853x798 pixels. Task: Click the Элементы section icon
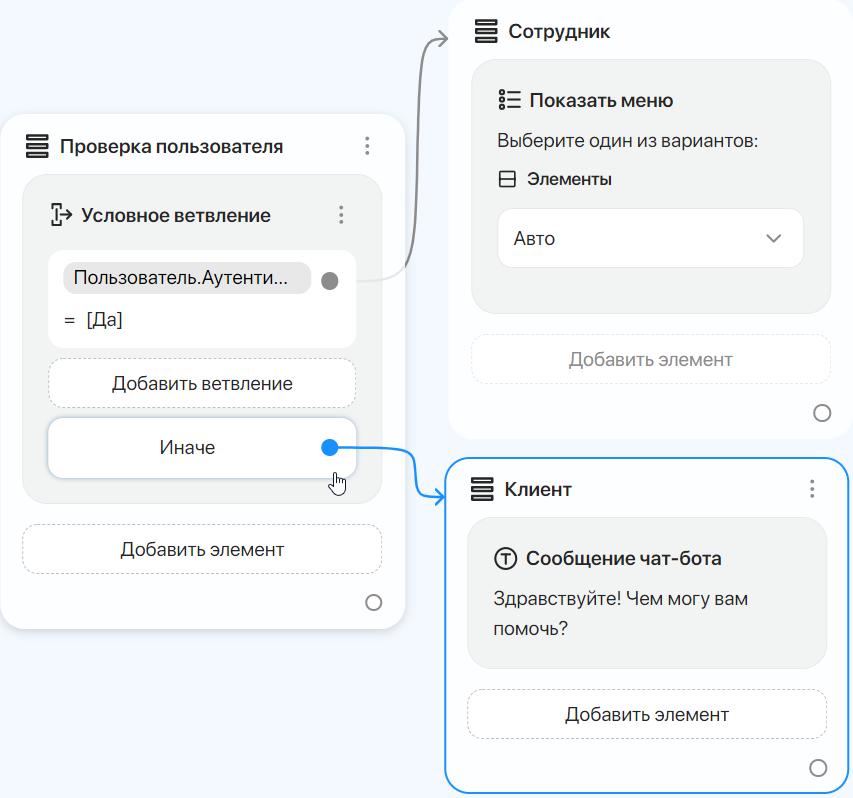tap(508, 180)
